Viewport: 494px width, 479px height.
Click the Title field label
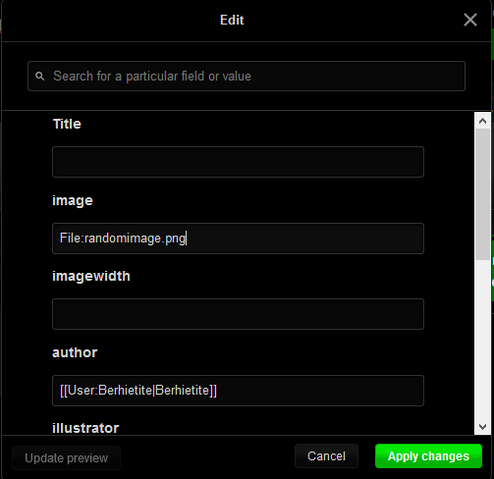67,124
